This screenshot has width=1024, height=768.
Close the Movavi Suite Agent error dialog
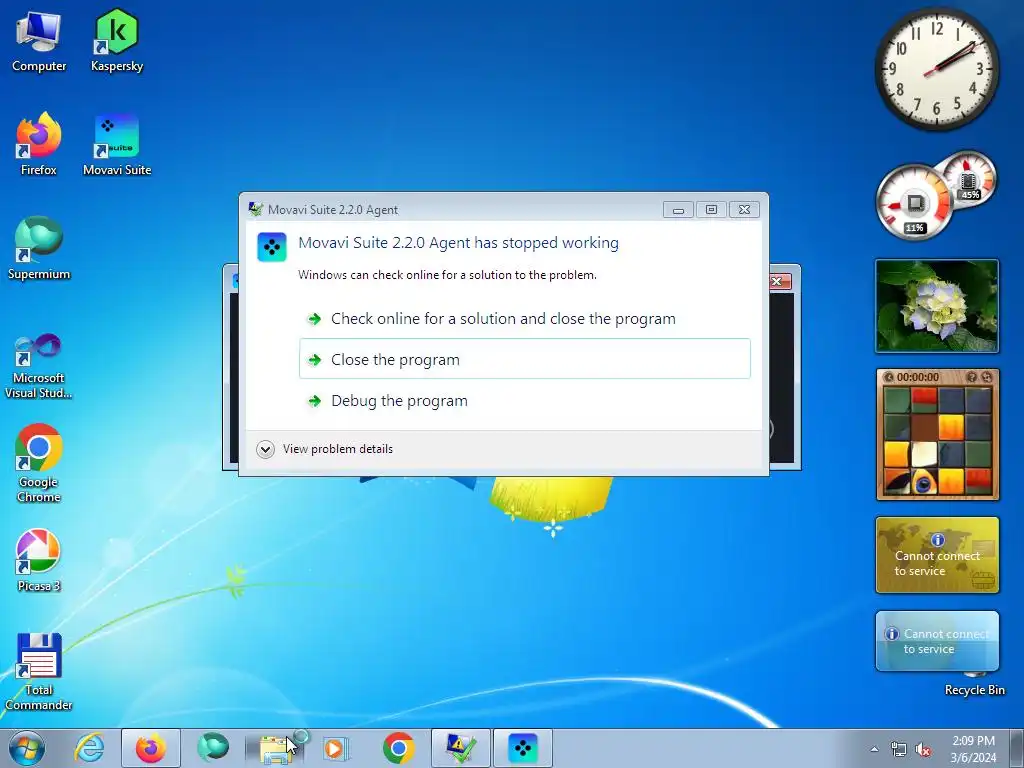[x=744, y=210]
